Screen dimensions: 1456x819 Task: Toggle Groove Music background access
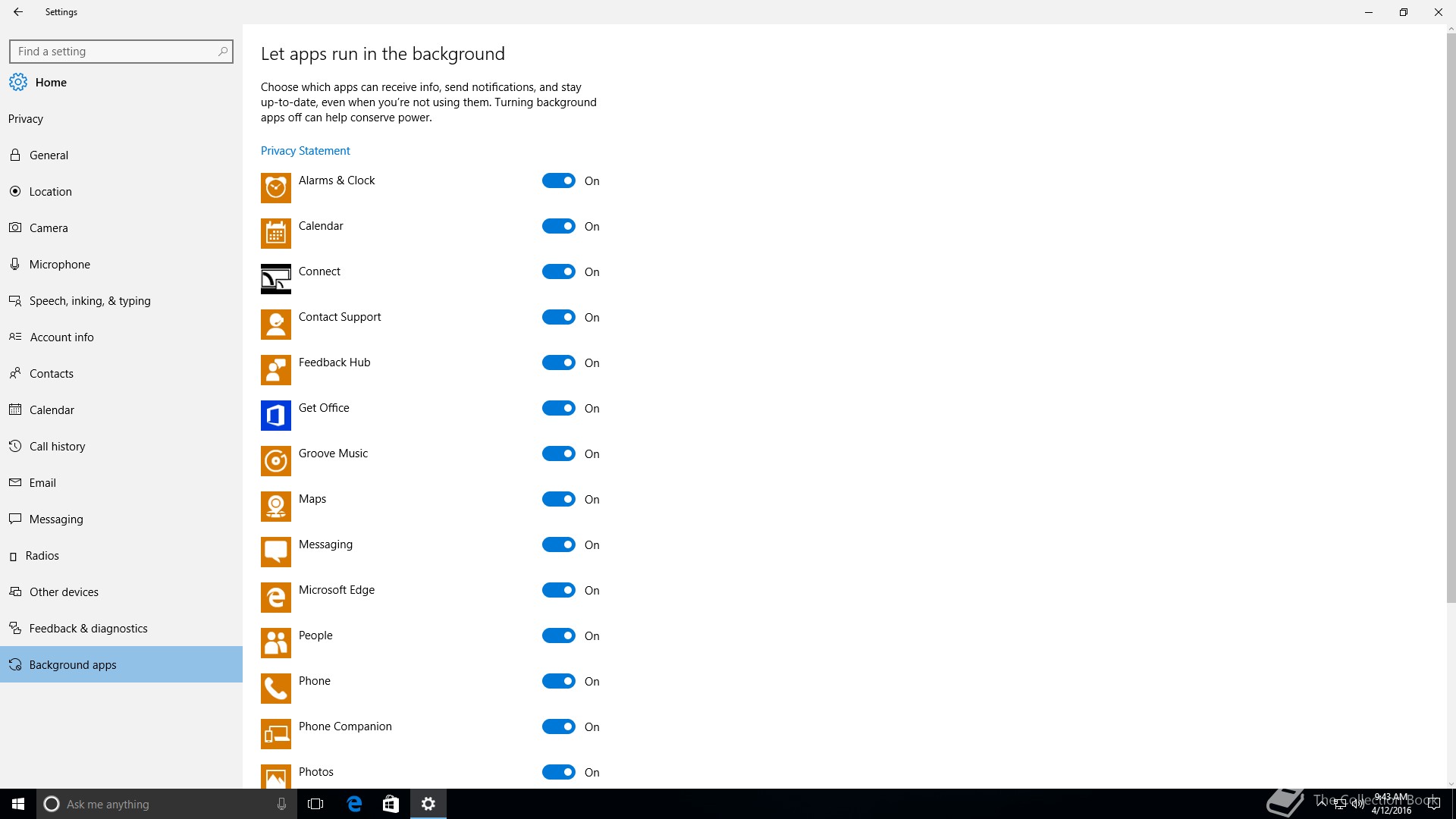(559, 453)
